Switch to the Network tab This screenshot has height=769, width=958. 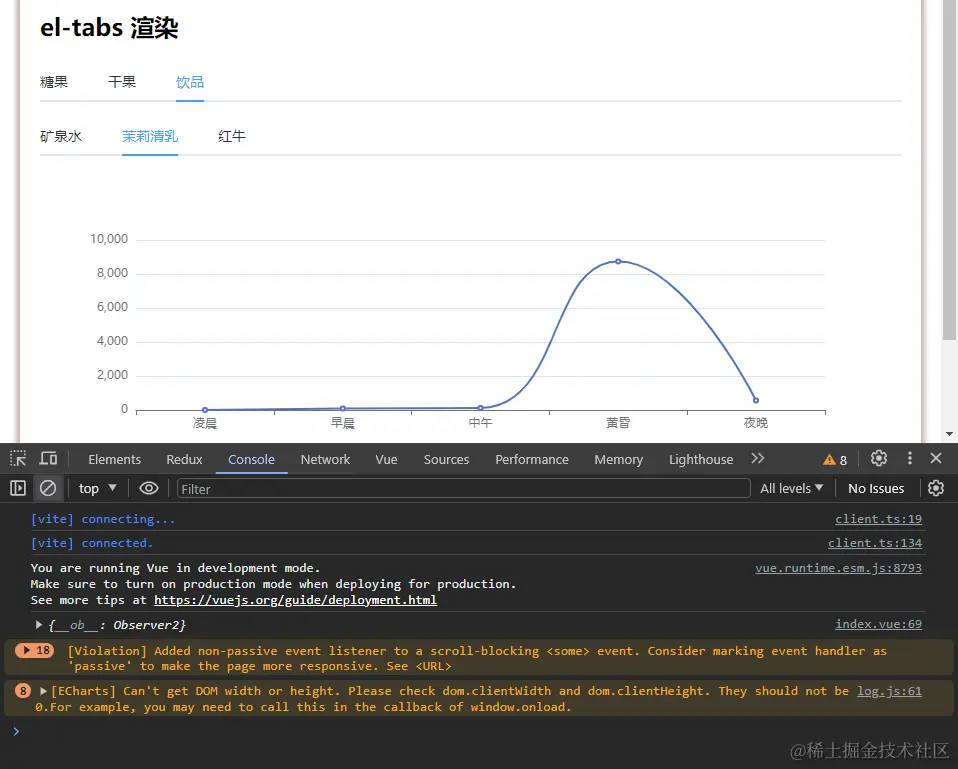pyautogui.click(x=325, y=460)
